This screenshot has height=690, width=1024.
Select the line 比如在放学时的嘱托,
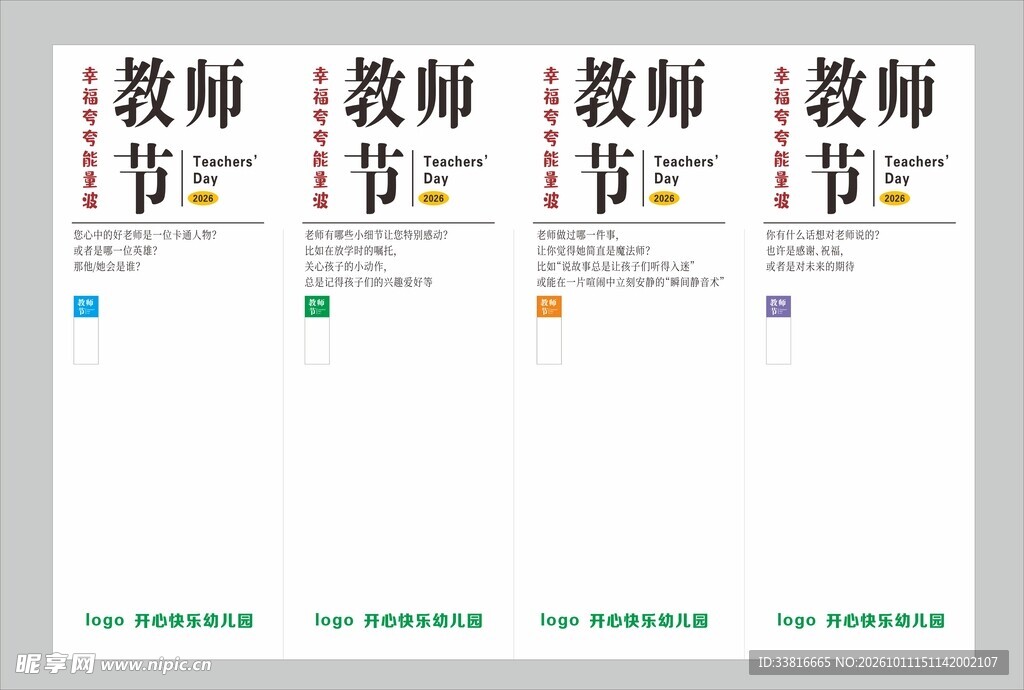pyautogui.click(x=351, y=251)
